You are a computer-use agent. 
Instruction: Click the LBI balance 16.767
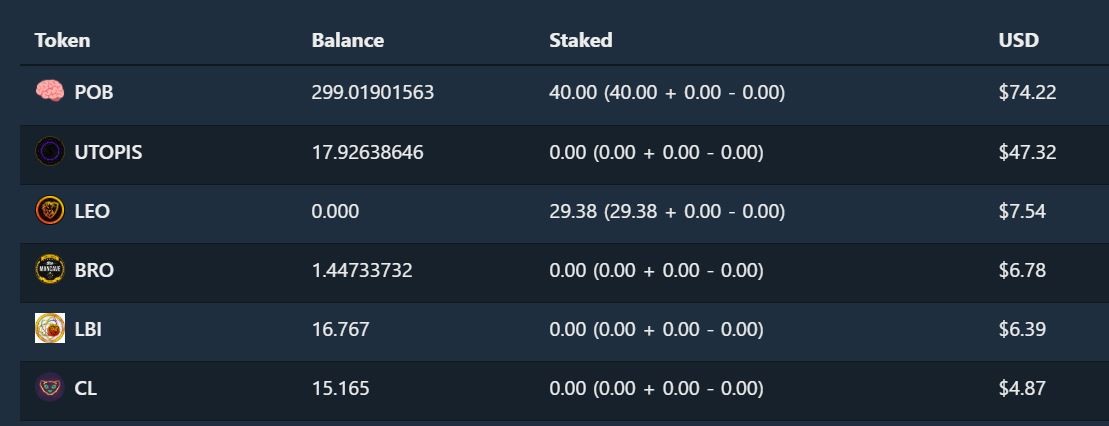[x=340, y=329]
